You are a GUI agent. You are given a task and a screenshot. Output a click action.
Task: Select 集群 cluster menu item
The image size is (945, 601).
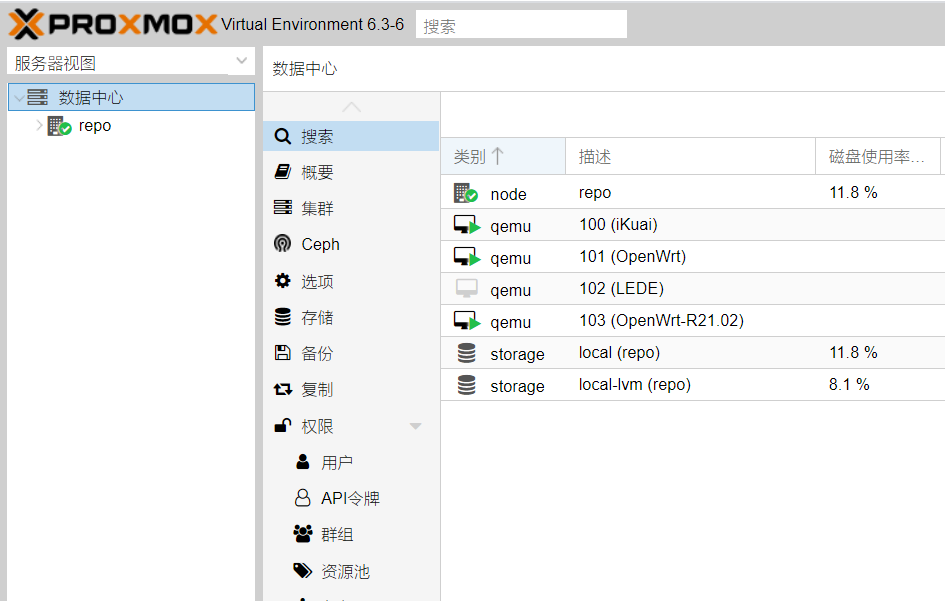point(317,208)
